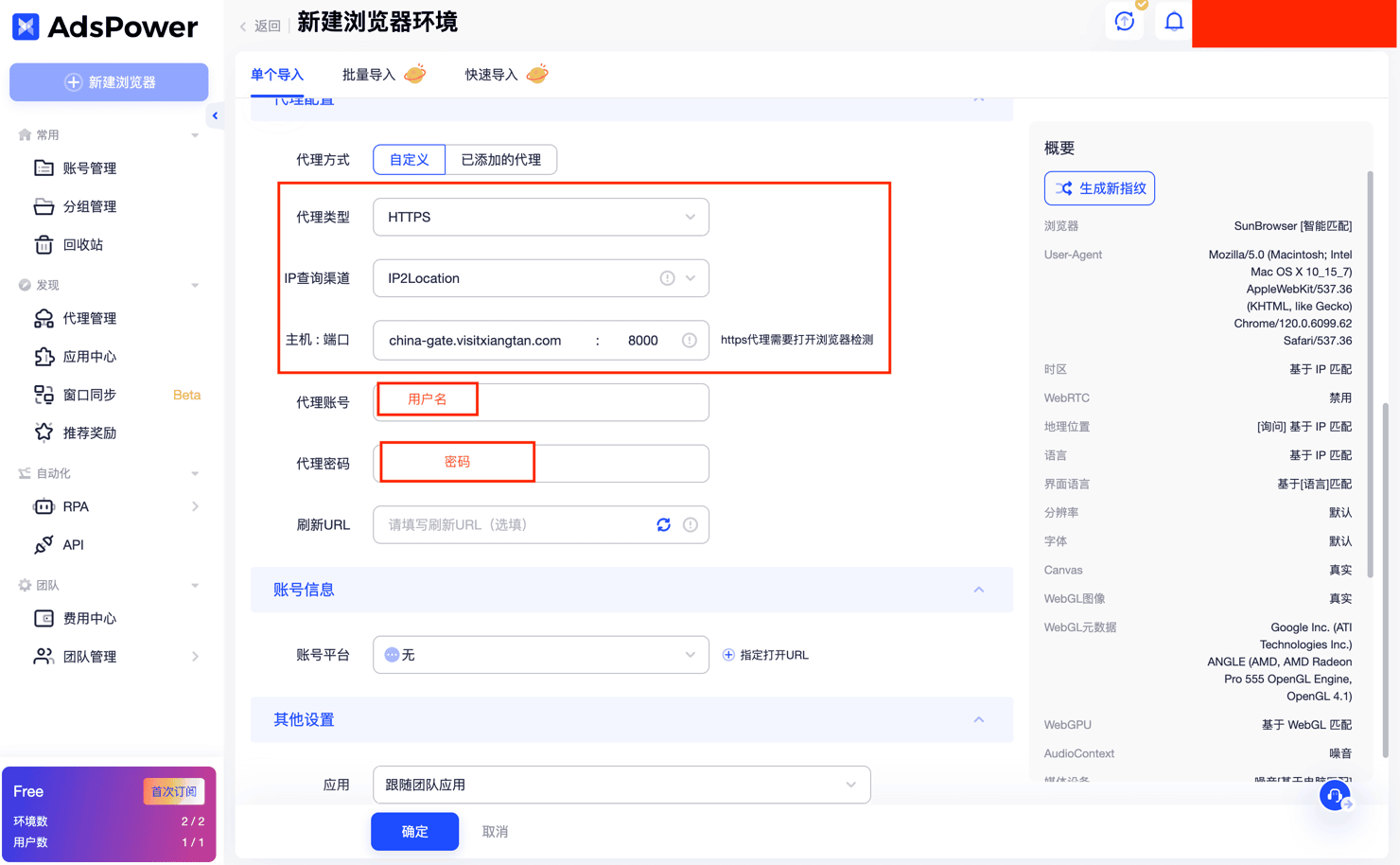Image resolution: width=1400 pixels, height=865 pixels.
Task: Open the 账号平台 dropdown
Action: 541,655
